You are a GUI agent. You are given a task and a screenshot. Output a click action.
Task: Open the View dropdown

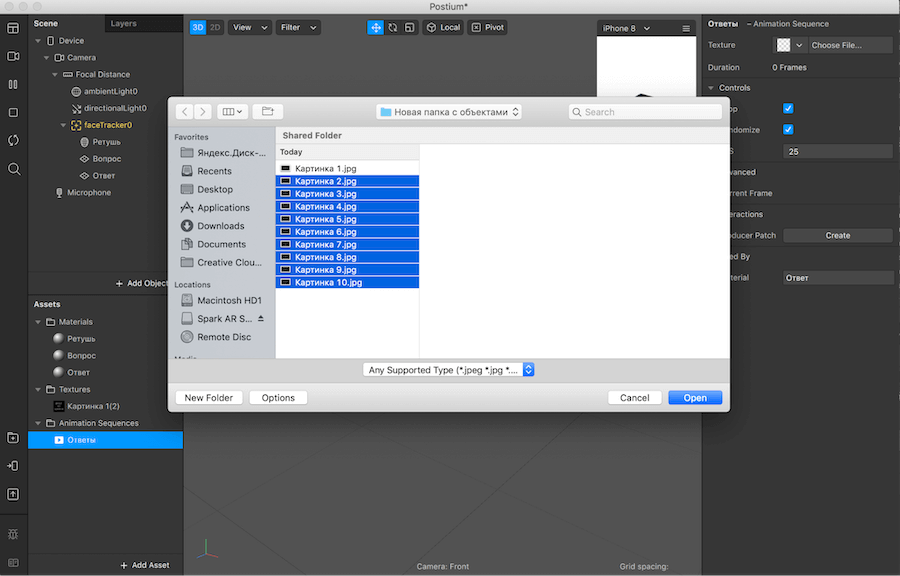click(x=250, y=28)
